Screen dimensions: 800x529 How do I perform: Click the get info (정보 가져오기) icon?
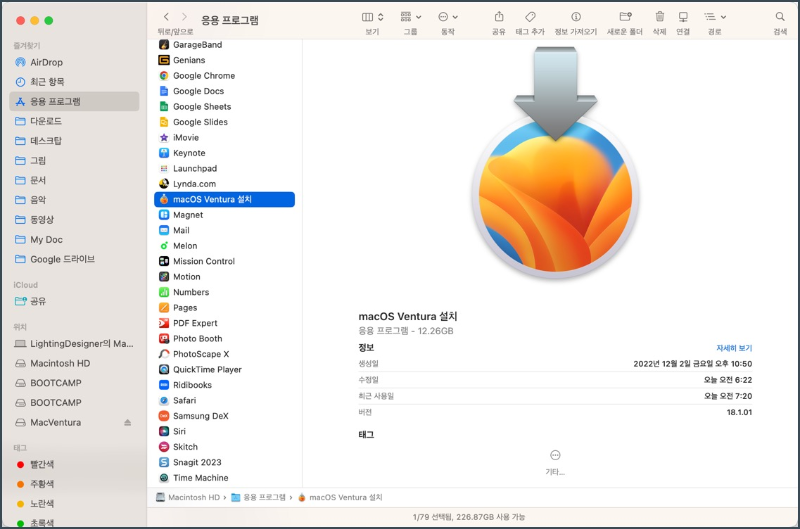pyautogui.click(x=576, y=17)
